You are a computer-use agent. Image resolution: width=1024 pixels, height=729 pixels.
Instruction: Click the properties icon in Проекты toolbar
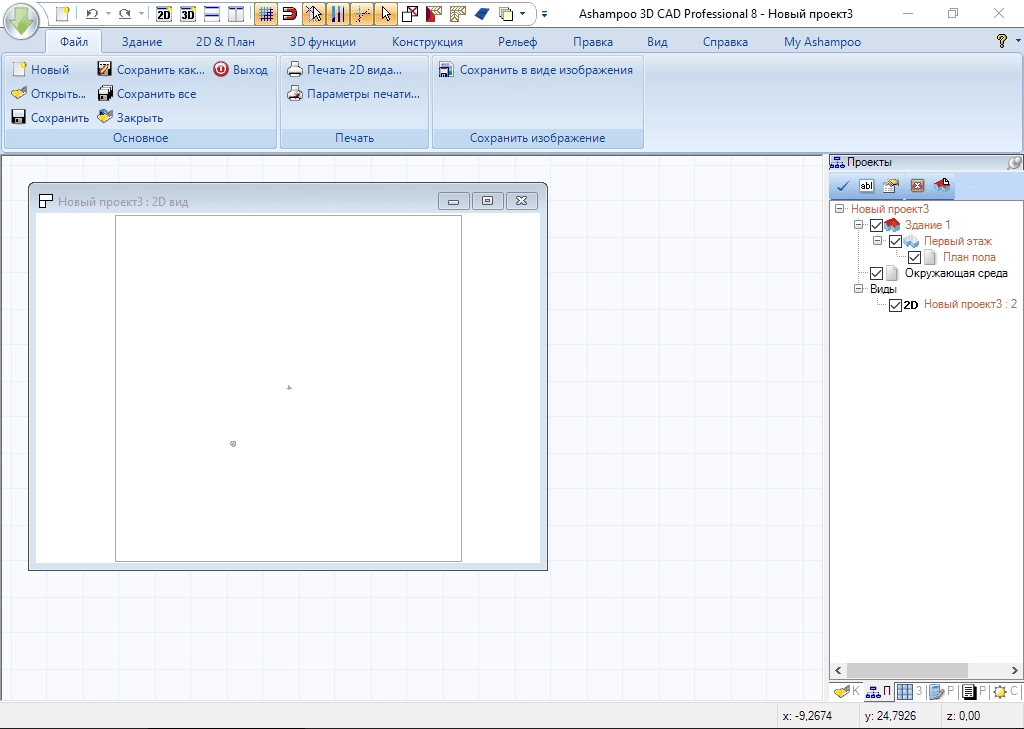891,186
